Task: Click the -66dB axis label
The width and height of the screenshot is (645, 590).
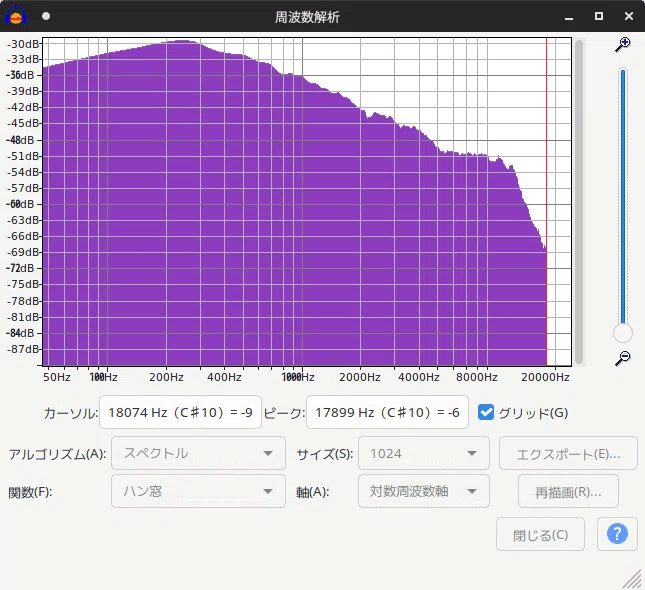Action: pos(23,236)
